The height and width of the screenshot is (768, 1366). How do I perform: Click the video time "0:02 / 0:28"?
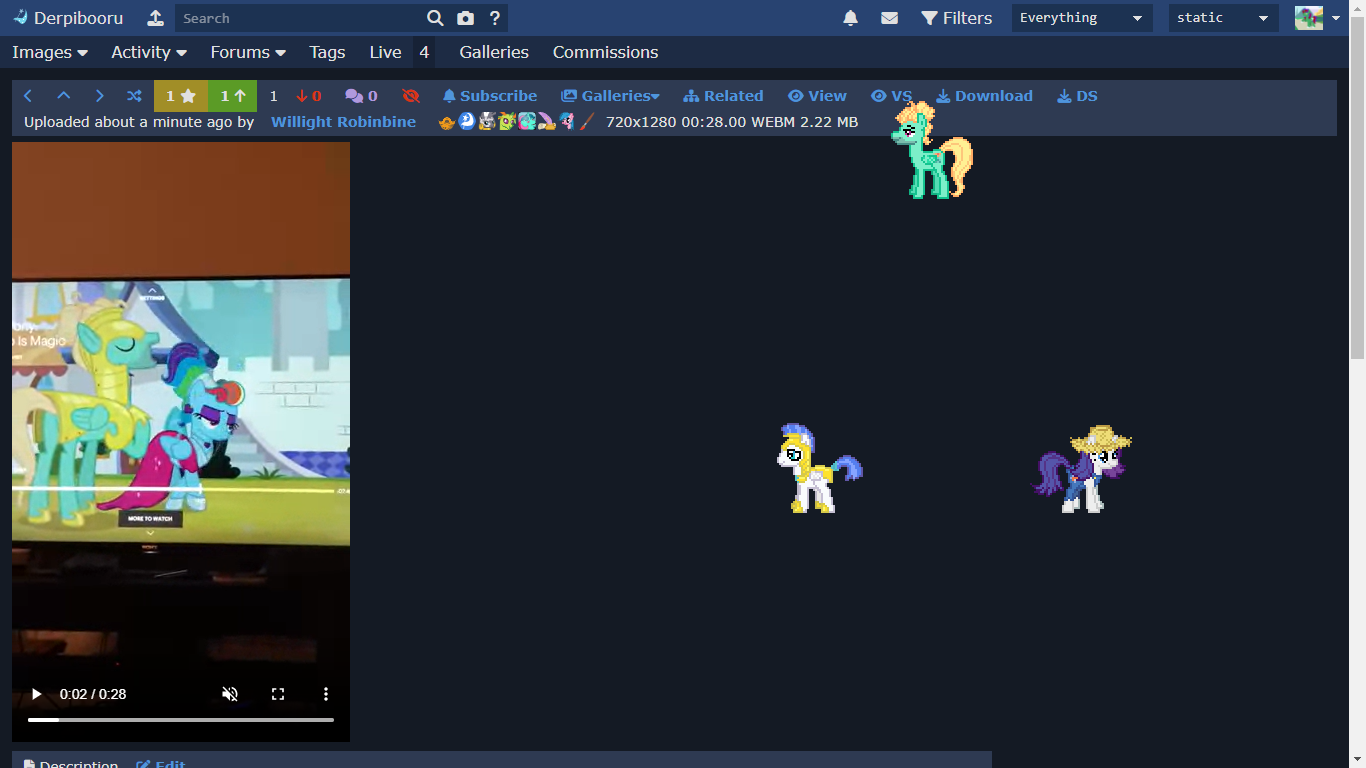point(93,694)
